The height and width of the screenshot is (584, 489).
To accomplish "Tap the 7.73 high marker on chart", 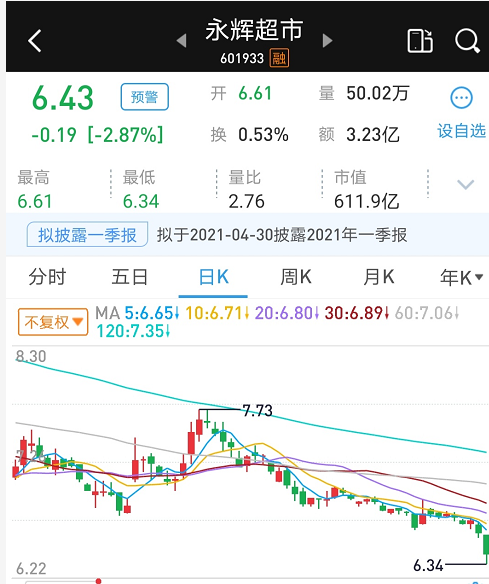I will point(258,411).
